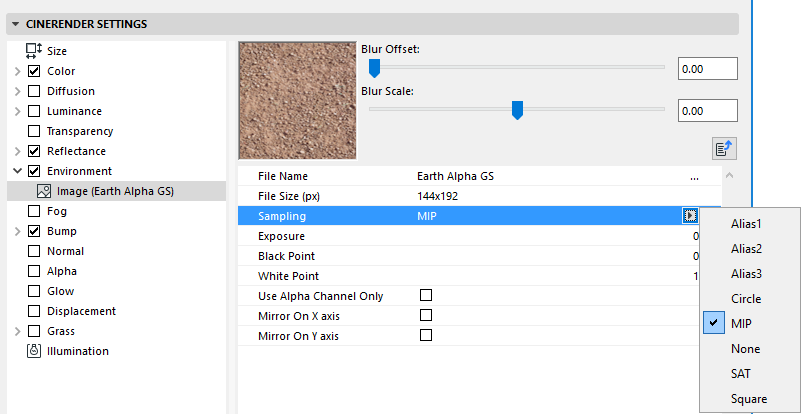Select the Image (Earth Alpha GS) icon
802x414 pixels.
click(44, 191)
